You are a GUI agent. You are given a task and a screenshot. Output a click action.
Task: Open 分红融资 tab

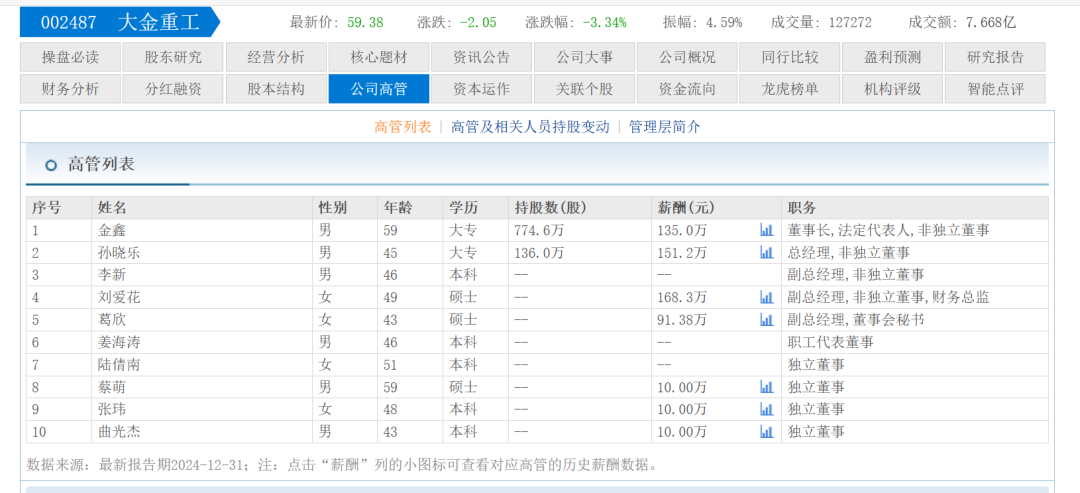173,89
